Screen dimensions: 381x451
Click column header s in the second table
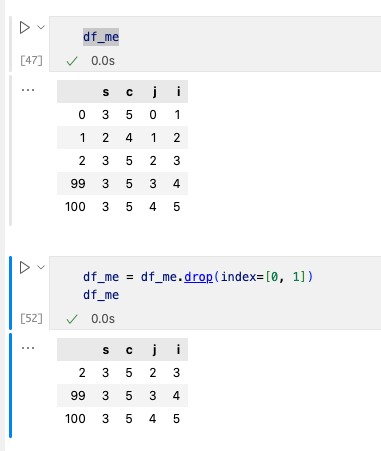(x=106, y=350)
